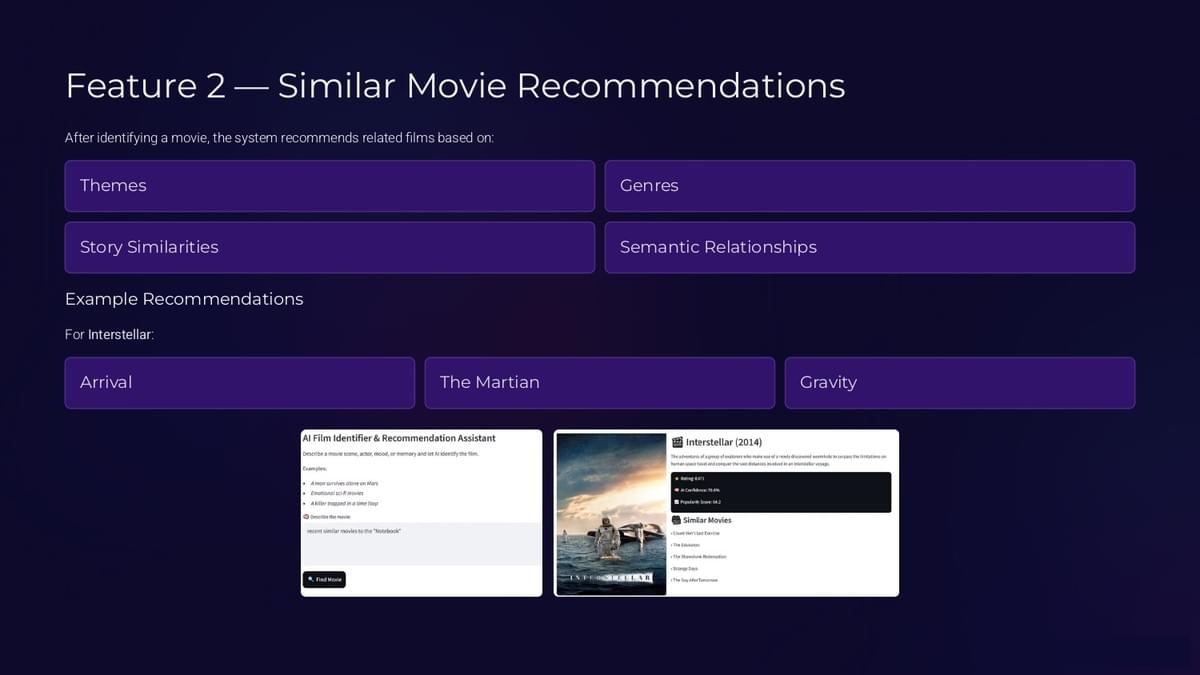This screenshot has height=675, width=1200.
Task: Click the icon next to Similar Movies
Action: point(676,520)
